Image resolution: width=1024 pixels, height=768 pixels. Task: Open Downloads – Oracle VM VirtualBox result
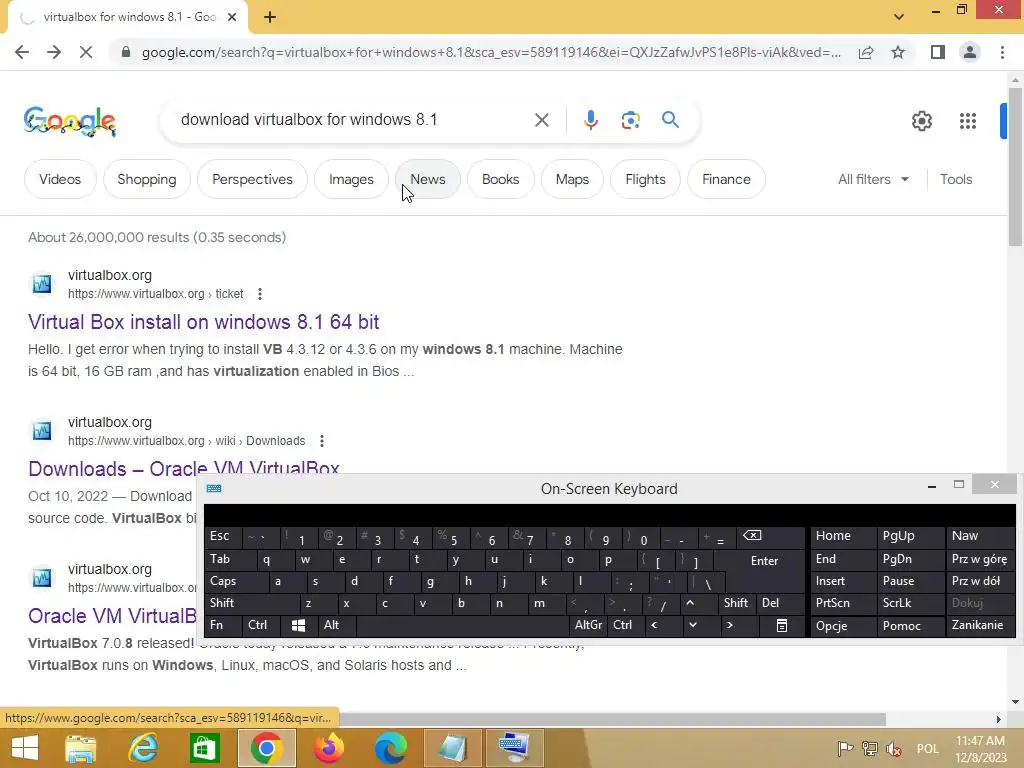click(184, 467)
